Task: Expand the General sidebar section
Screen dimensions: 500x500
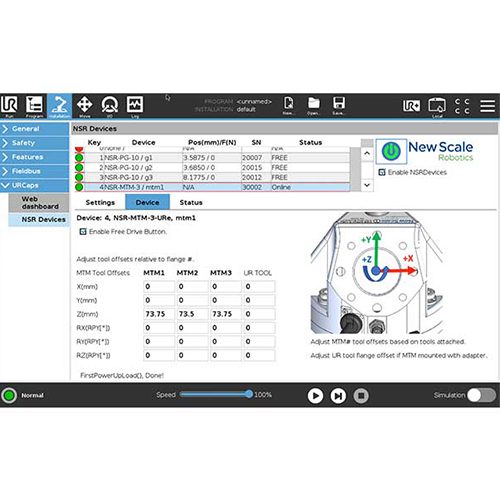Action: (x=35, y=129)
